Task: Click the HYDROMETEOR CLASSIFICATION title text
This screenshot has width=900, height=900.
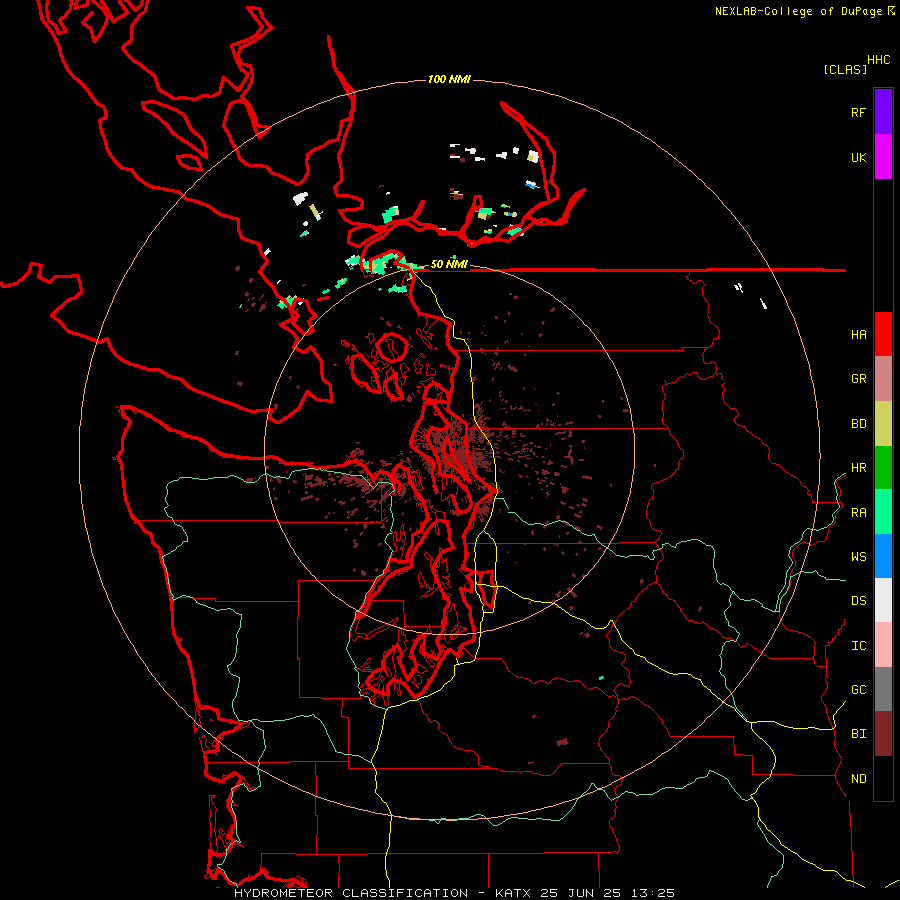Action: [x=351, y=893]
